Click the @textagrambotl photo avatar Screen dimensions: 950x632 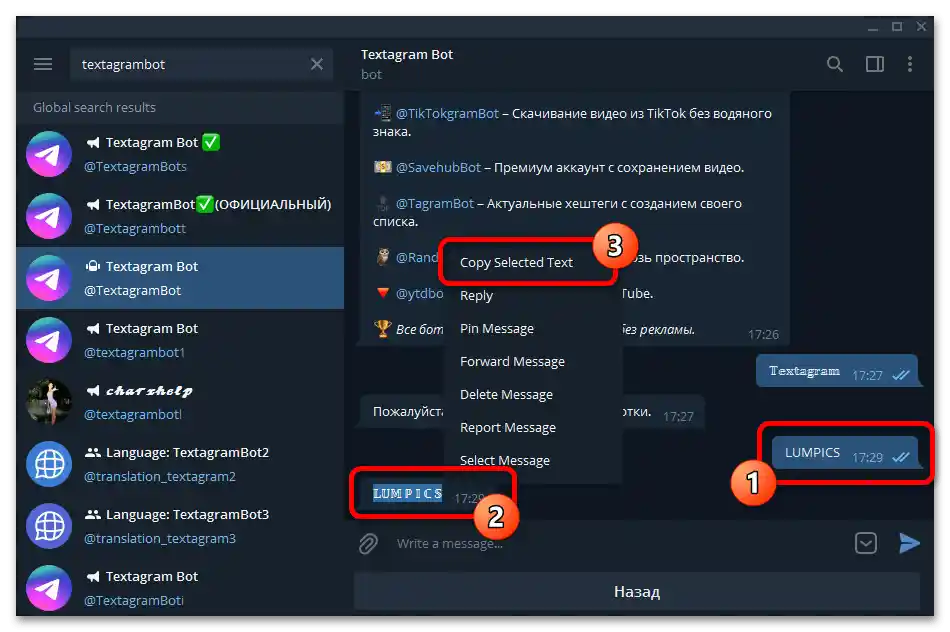pyautogui.click(x=49, y=402)
